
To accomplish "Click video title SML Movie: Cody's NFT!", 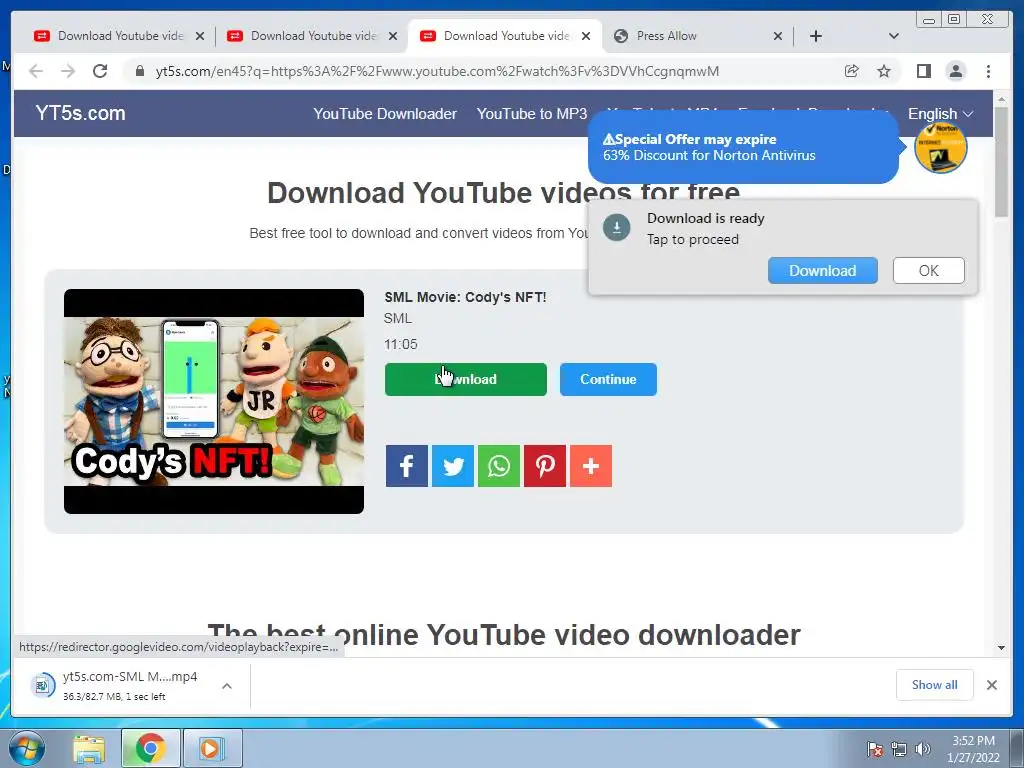I will coord(465,297).
